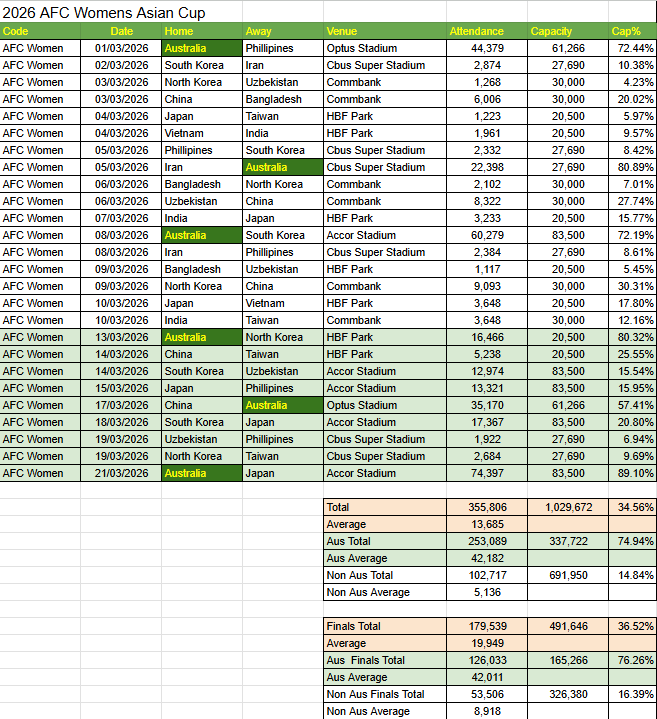Select the Aus Finals Total label cell
This screenshot has height=719, width=657.
tap(385, 660)
